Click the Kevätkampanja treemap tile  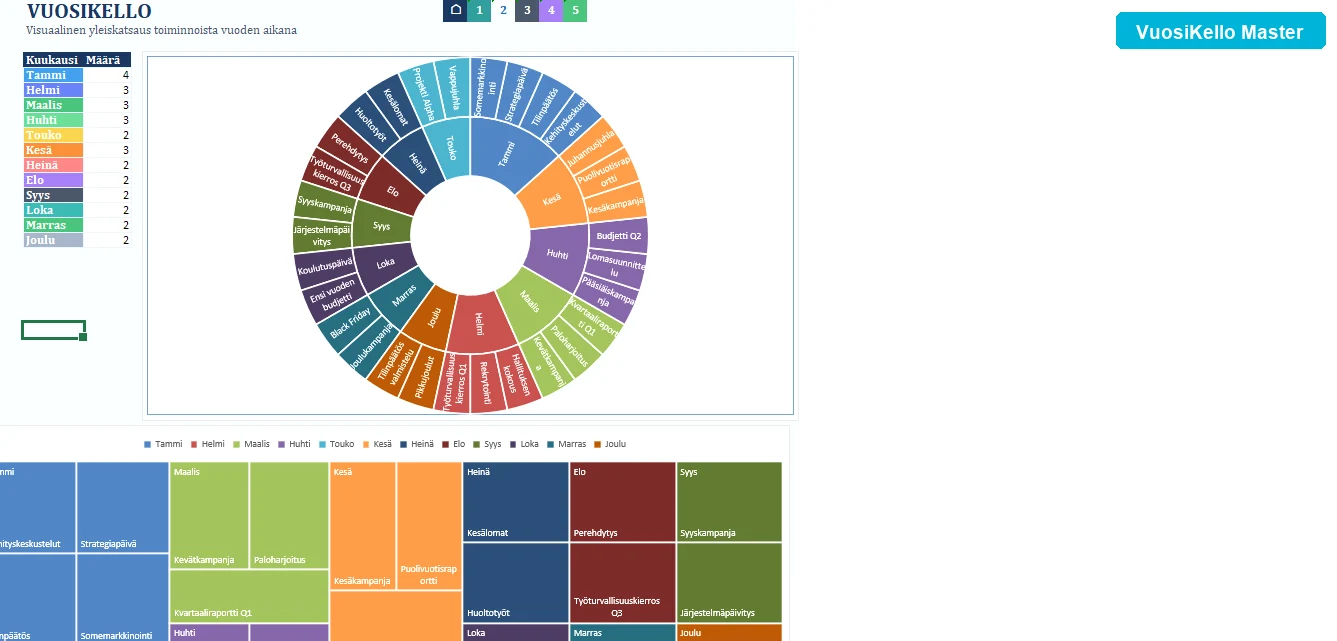coord(209,515)
